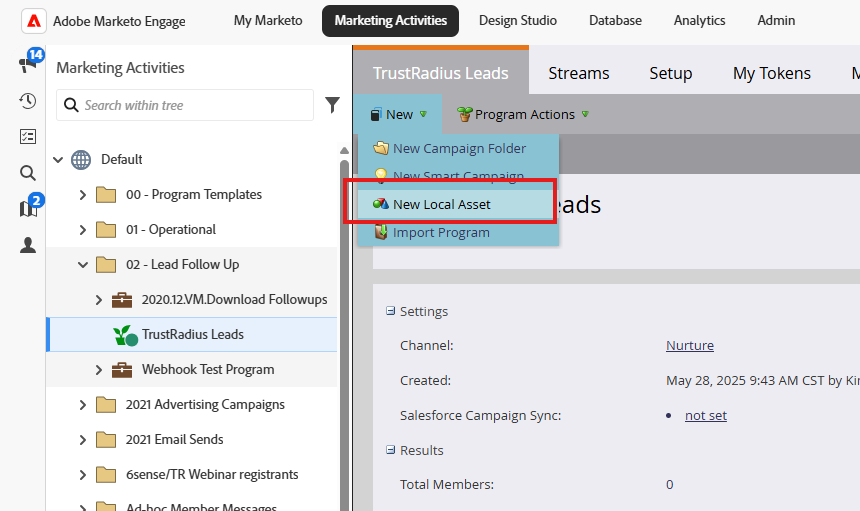Expand the 6sense/TR Webinar registrants chevron

(83, 475)
